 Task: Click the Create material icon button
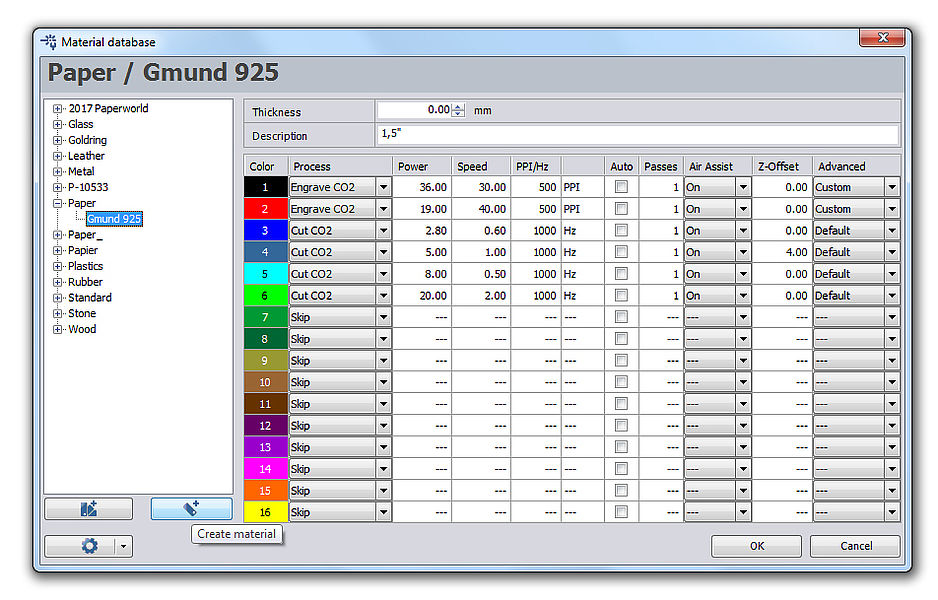coord(191,509)
